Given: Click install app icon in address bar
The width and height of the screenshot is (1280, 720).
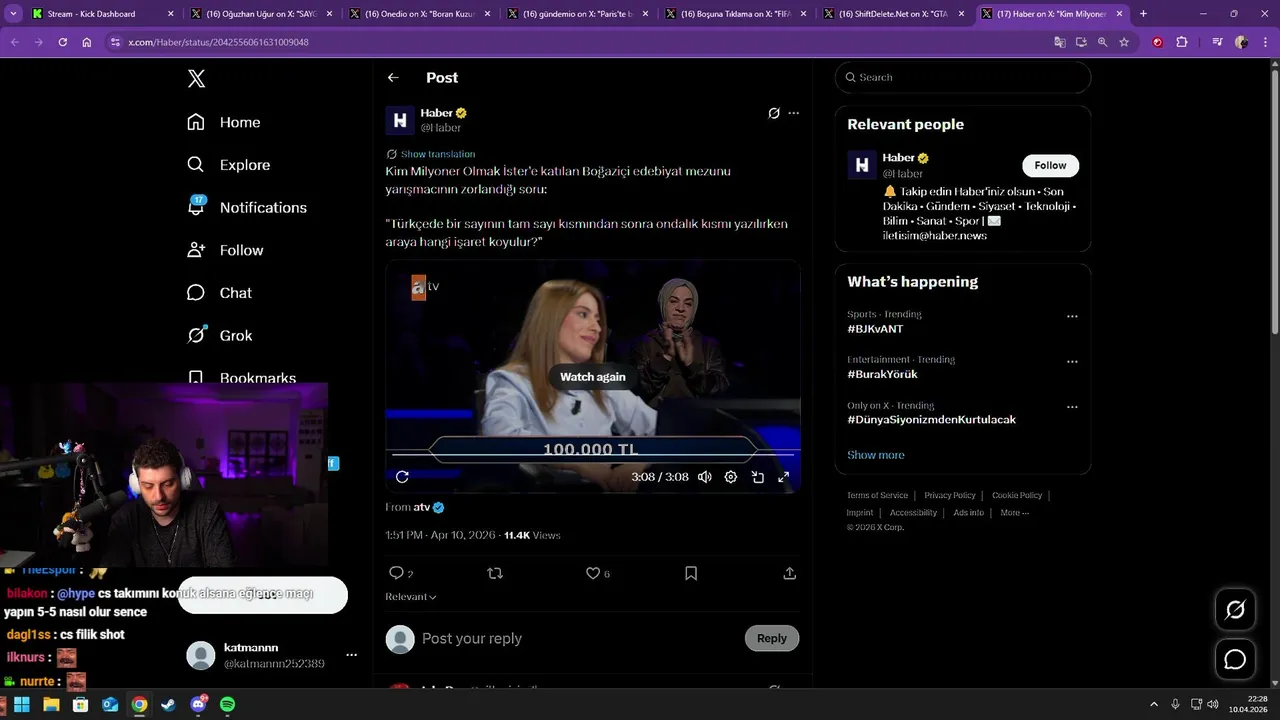Looking at the screenshot, I should click(x=1081, y=42).
